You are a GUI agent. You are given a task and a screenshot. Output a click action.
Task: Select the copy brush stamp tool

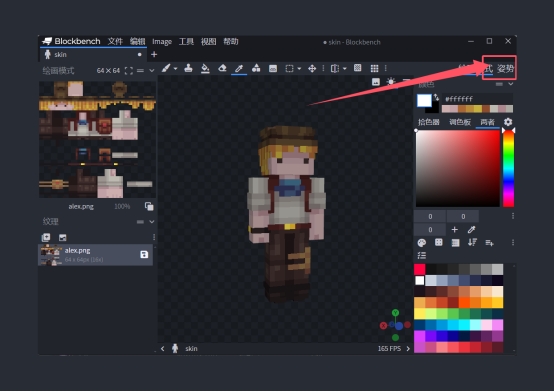pos(188,68)
